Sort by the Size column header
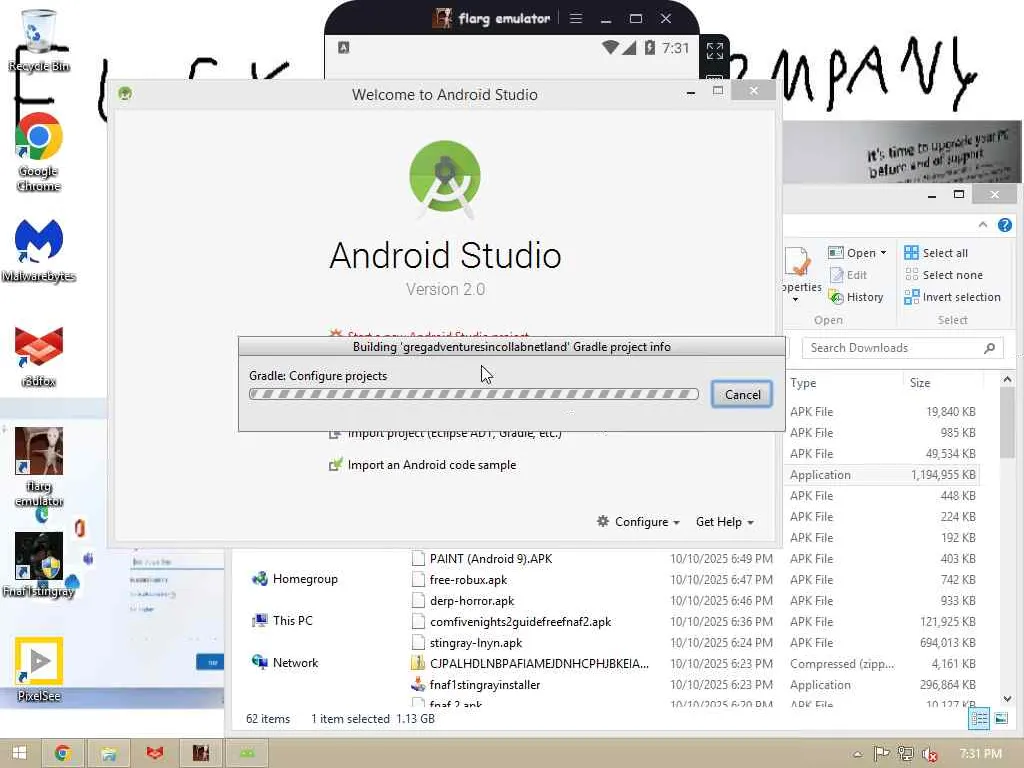The image size is (1024, 768). pyautogui.click(x=920, y=383)
